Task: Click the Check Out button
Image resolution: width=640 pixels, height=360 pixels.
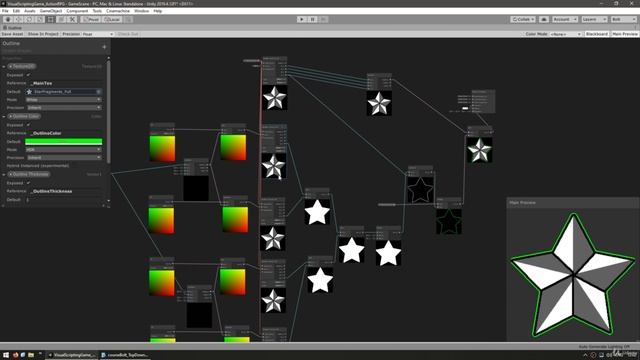Action: [x=128, y=34]
